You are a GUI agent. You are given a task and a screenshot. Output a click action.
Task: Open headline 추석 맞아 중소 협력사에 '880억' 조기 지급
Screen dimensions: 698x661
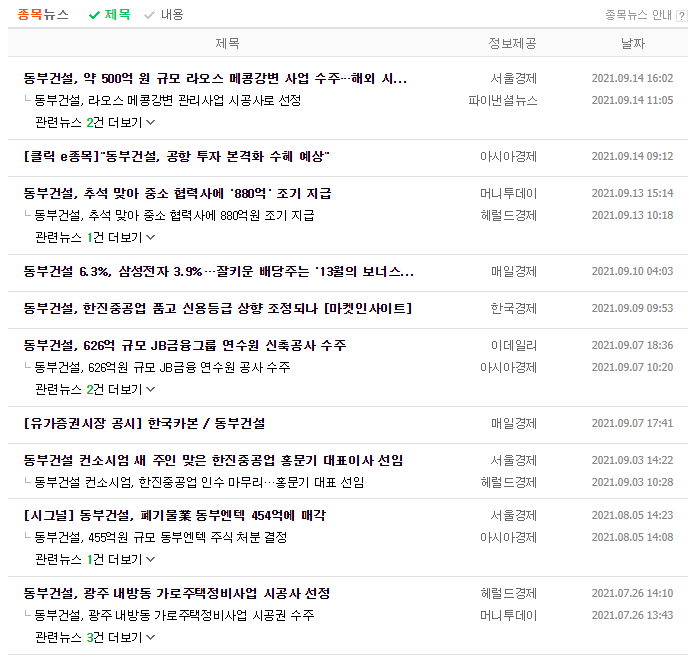177,193
